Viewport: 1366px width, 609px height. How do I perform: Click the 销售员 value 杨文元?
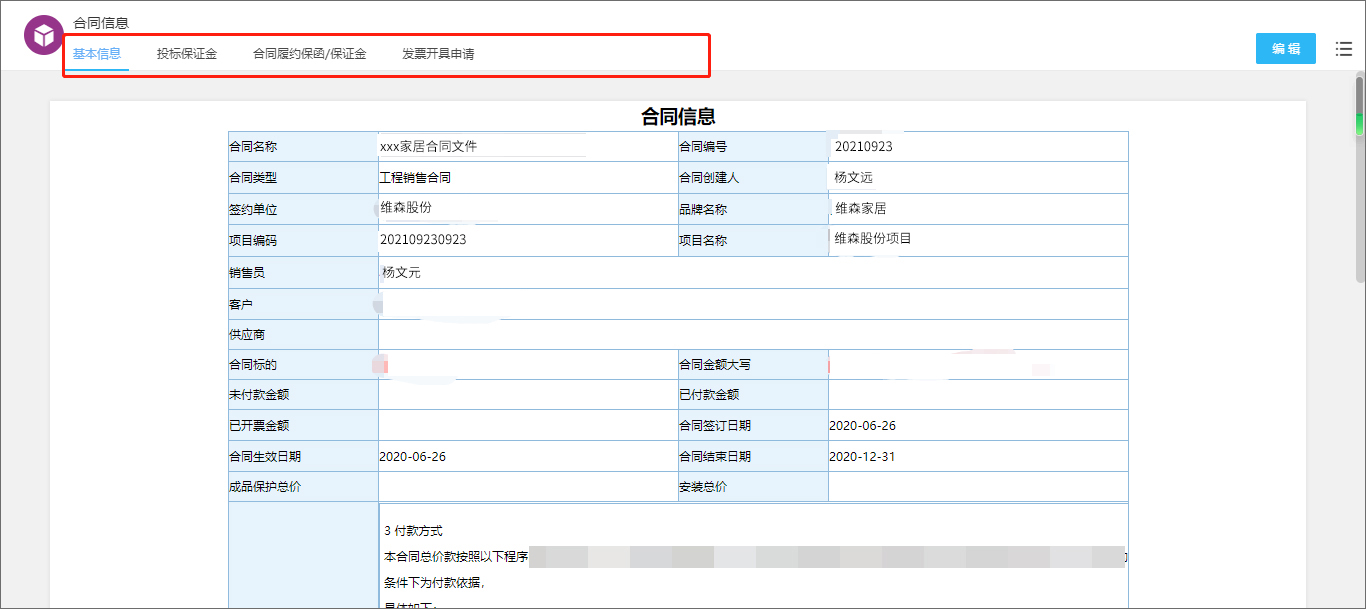click(x=401, y=272)
